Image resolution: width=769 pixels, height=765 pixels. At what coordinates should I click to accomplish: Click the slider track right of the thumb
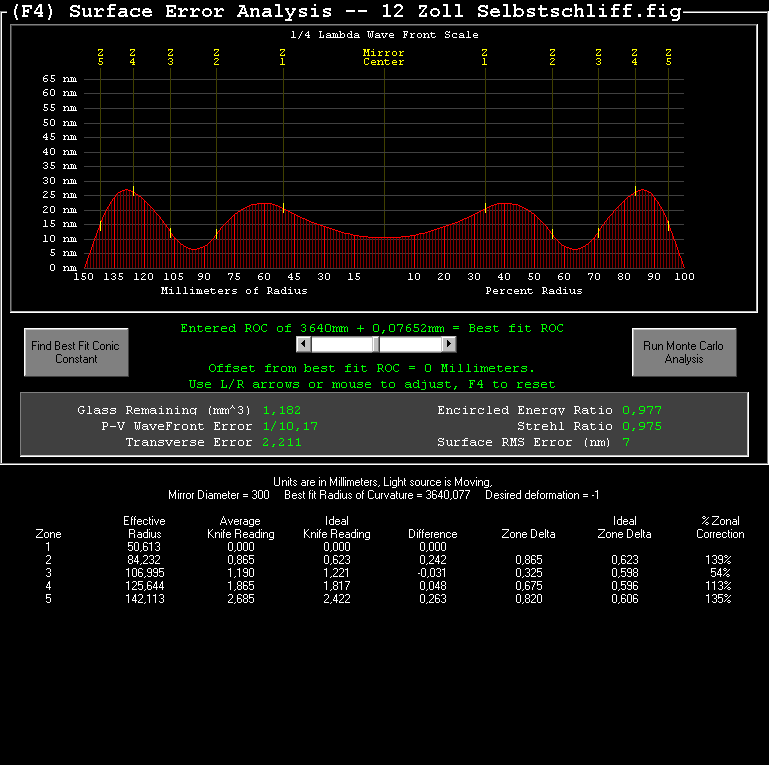[410, 344]
